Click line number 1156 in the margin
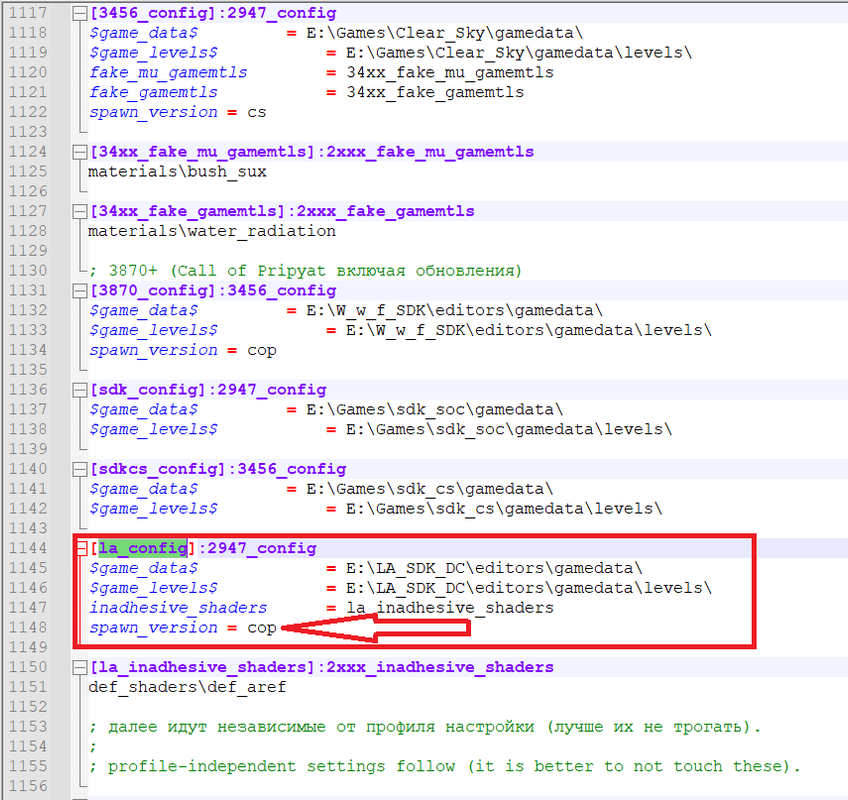Image resolution: width=848 pixels, height=800 pixels. tap(28, 785)
